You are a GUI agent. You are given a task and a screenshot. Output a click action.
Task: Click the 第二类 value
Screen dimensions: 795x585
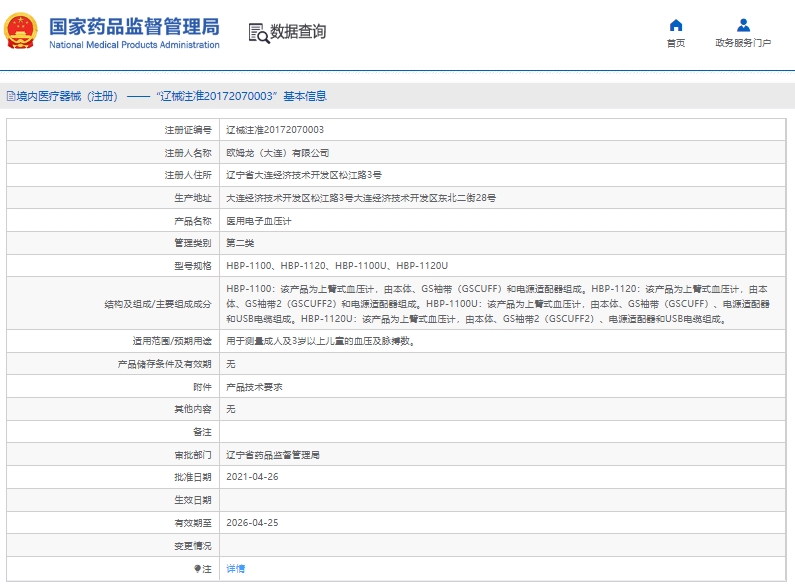(x=240, y=243)
